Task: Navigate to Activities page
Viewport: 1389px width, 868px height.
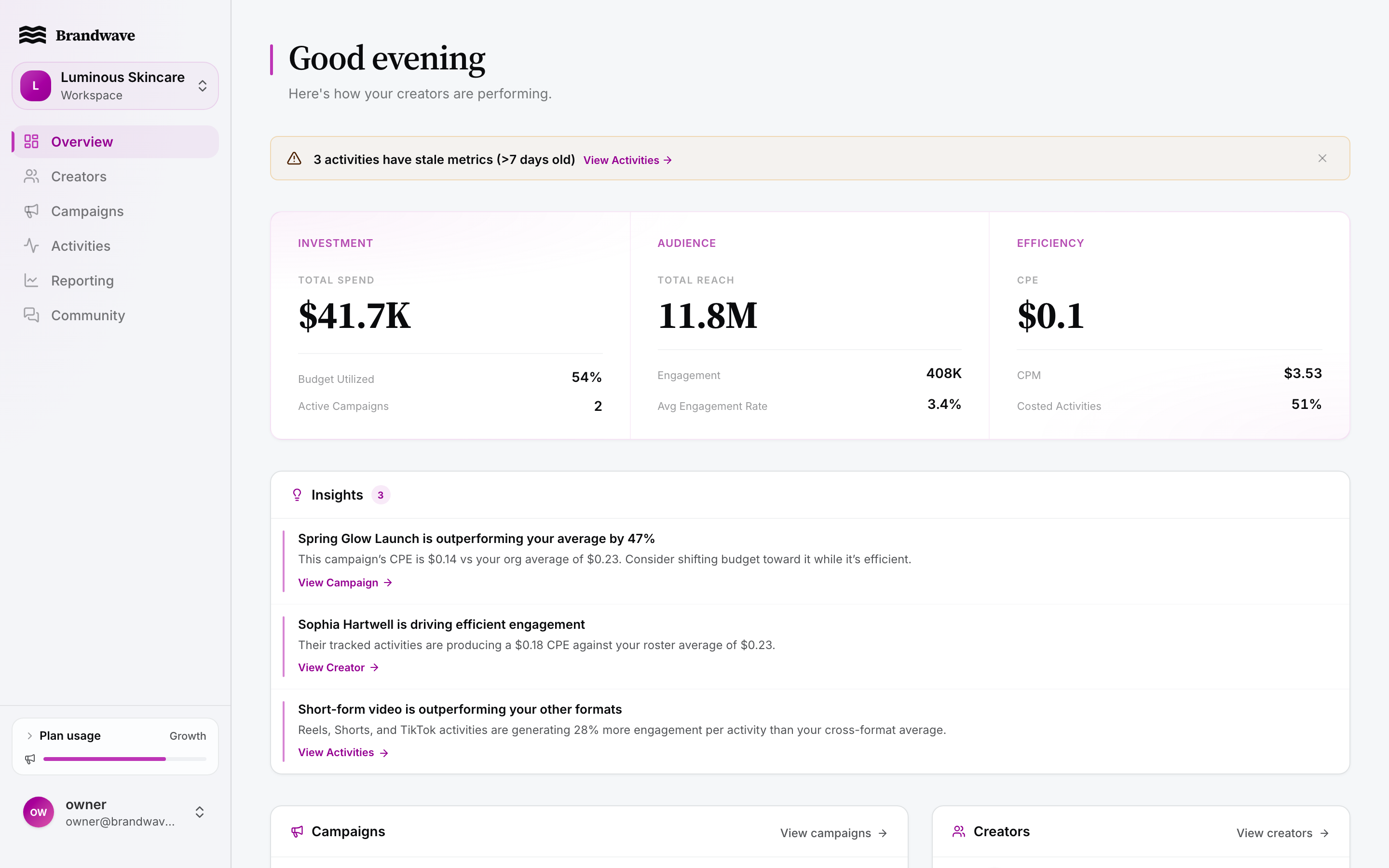Action: (115, 246)
